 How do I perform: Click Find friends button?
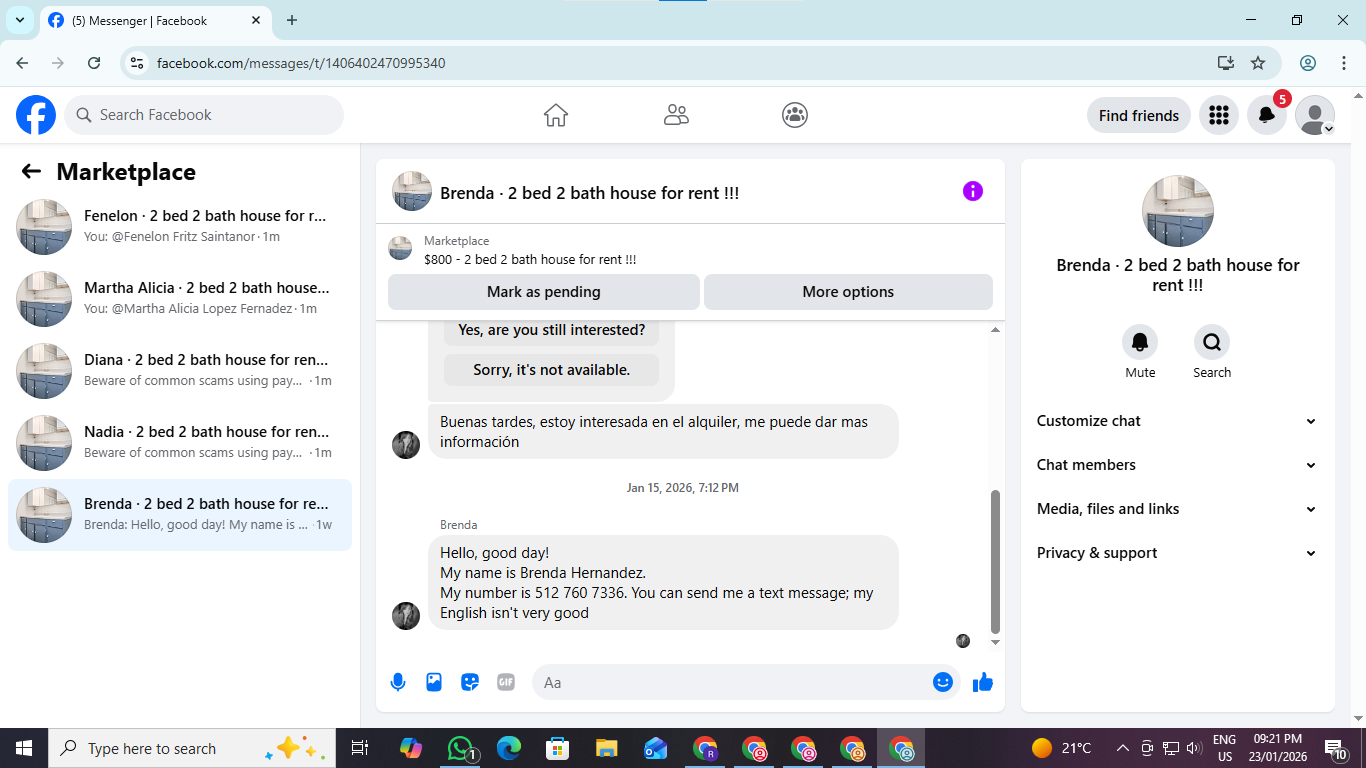[x=1139, y=115]
